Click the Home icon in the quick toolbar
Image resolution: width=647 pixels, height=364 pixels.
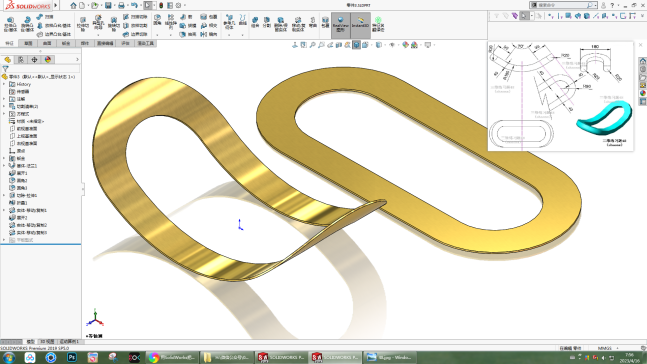tap(73, 5)
